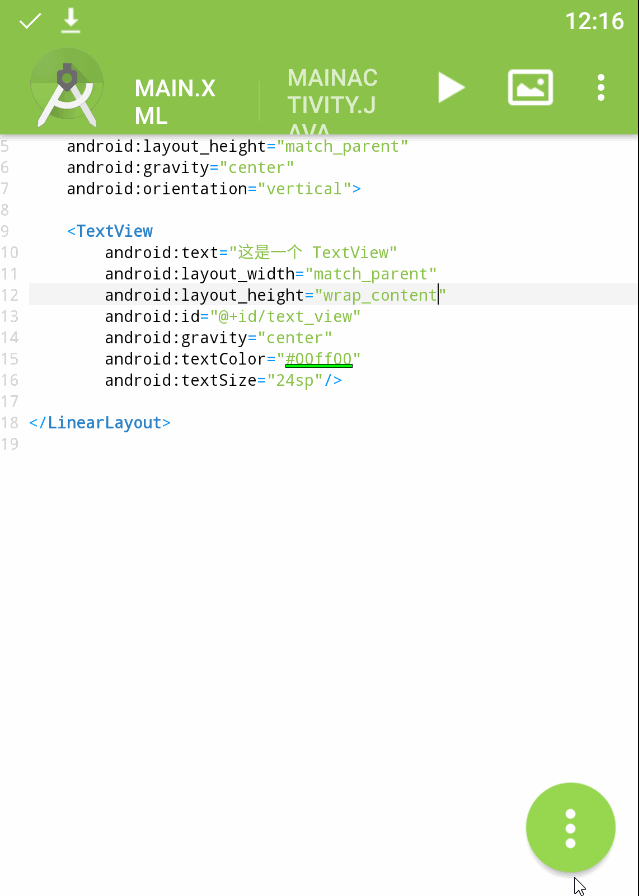Click android:orientation="vertical" line
Image resolution: width=639 pixels, height=896 pixels.
pyautogui.click(x=214, y=189)
